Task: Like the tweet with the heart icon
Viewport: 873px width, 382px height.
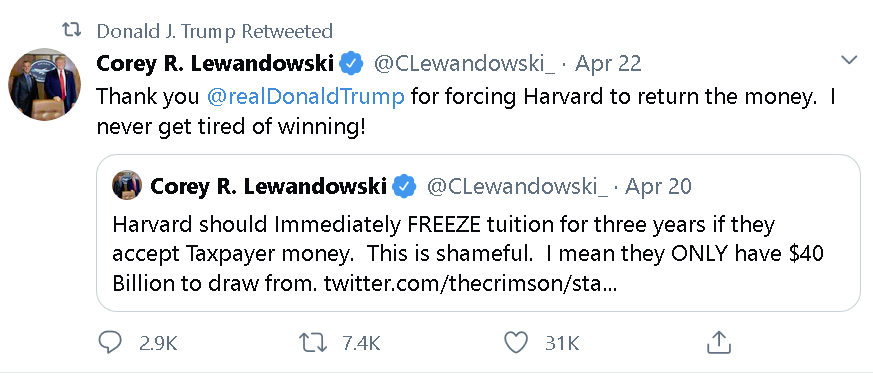Action: click(516, 343)
